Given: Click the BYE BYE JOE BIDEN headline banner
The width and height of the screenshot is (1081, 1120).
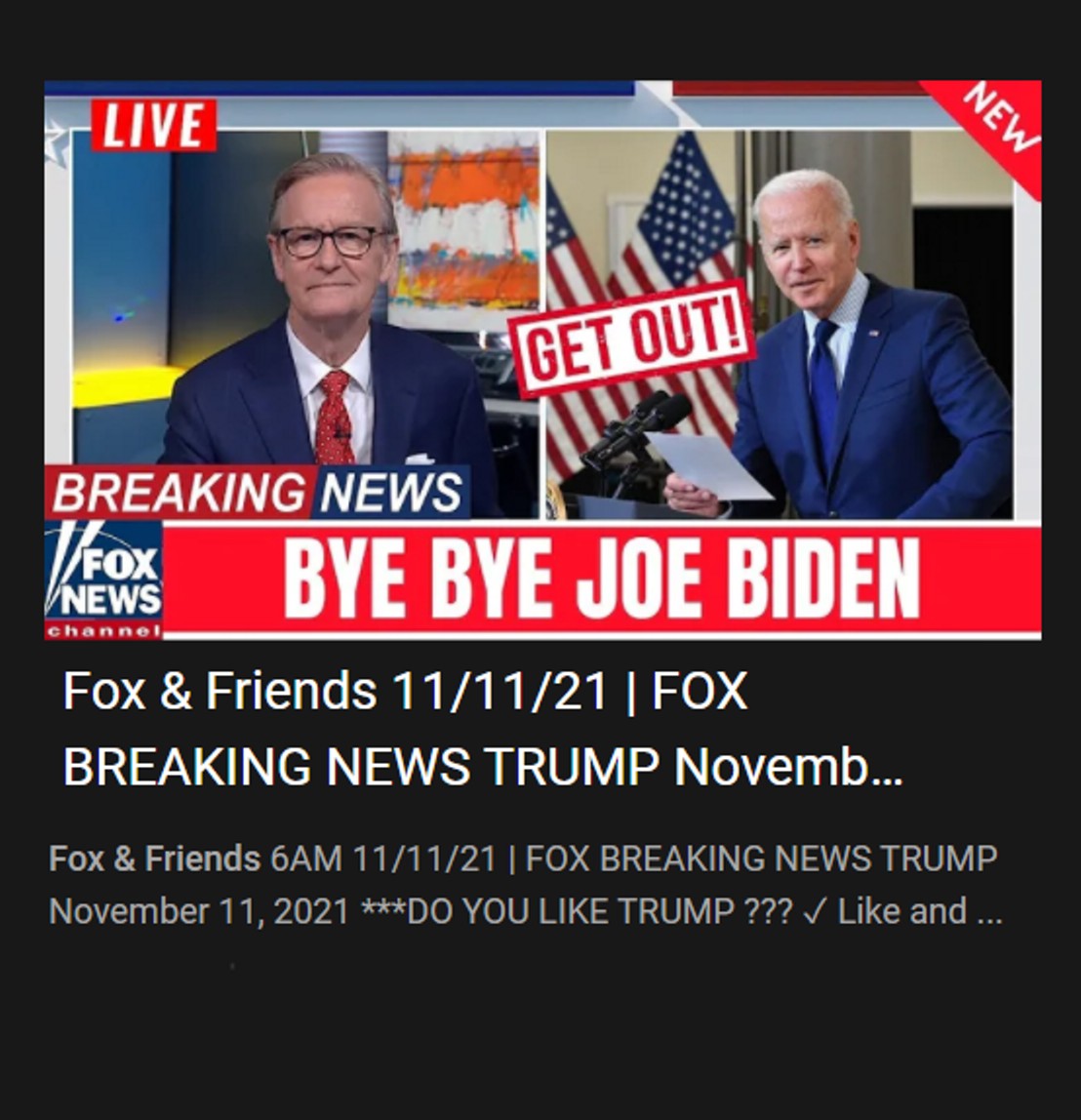Looking at the screenshot, I should click(x=602, y=579).
